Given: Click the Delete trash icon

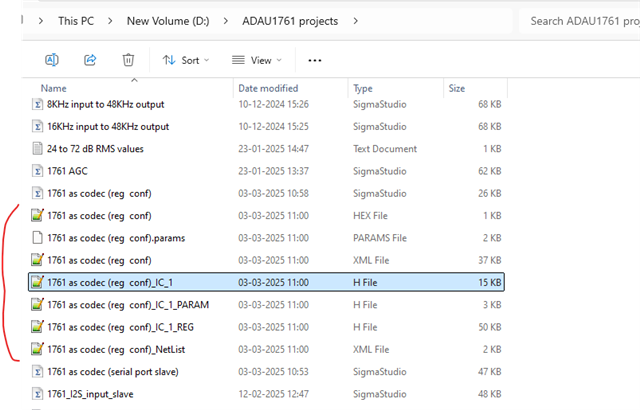Looking at the screenshot, I should [x=128, y=60].
